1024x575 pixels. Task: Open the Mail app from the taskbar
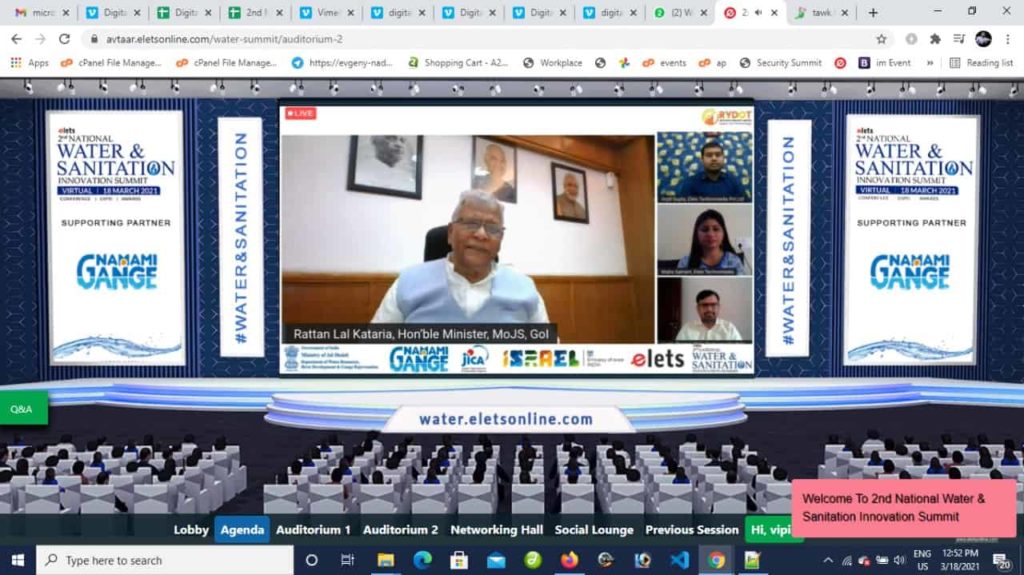pos(496,561)
